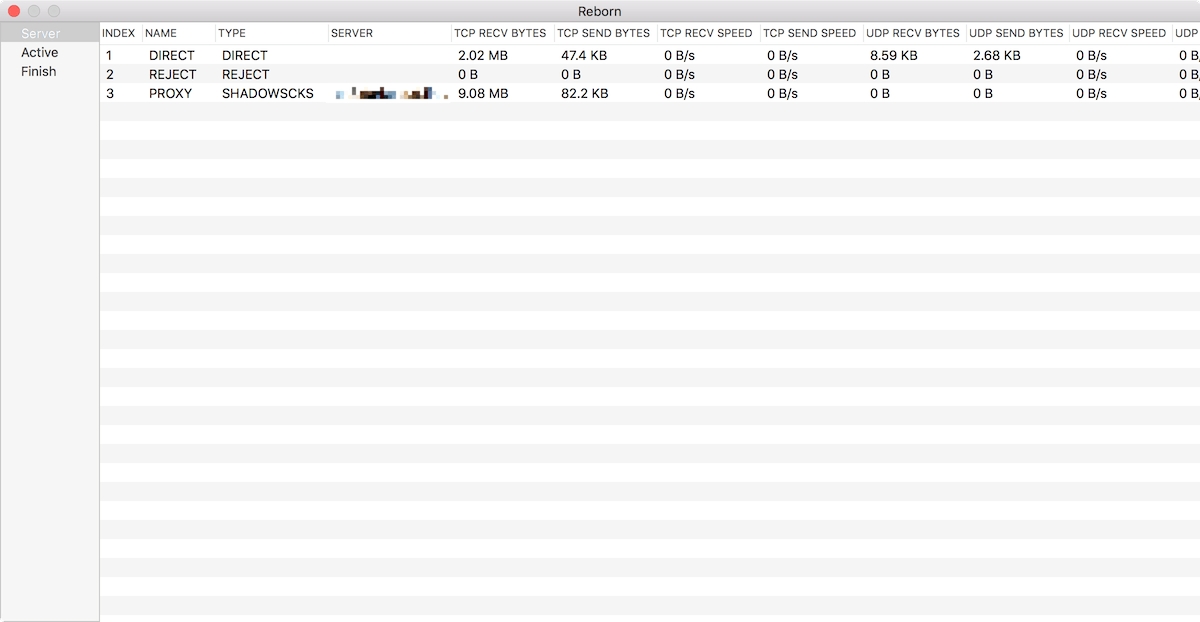Sort by the INDEX column header
Screen dimensions: 1200x622
tap(119, 33)
